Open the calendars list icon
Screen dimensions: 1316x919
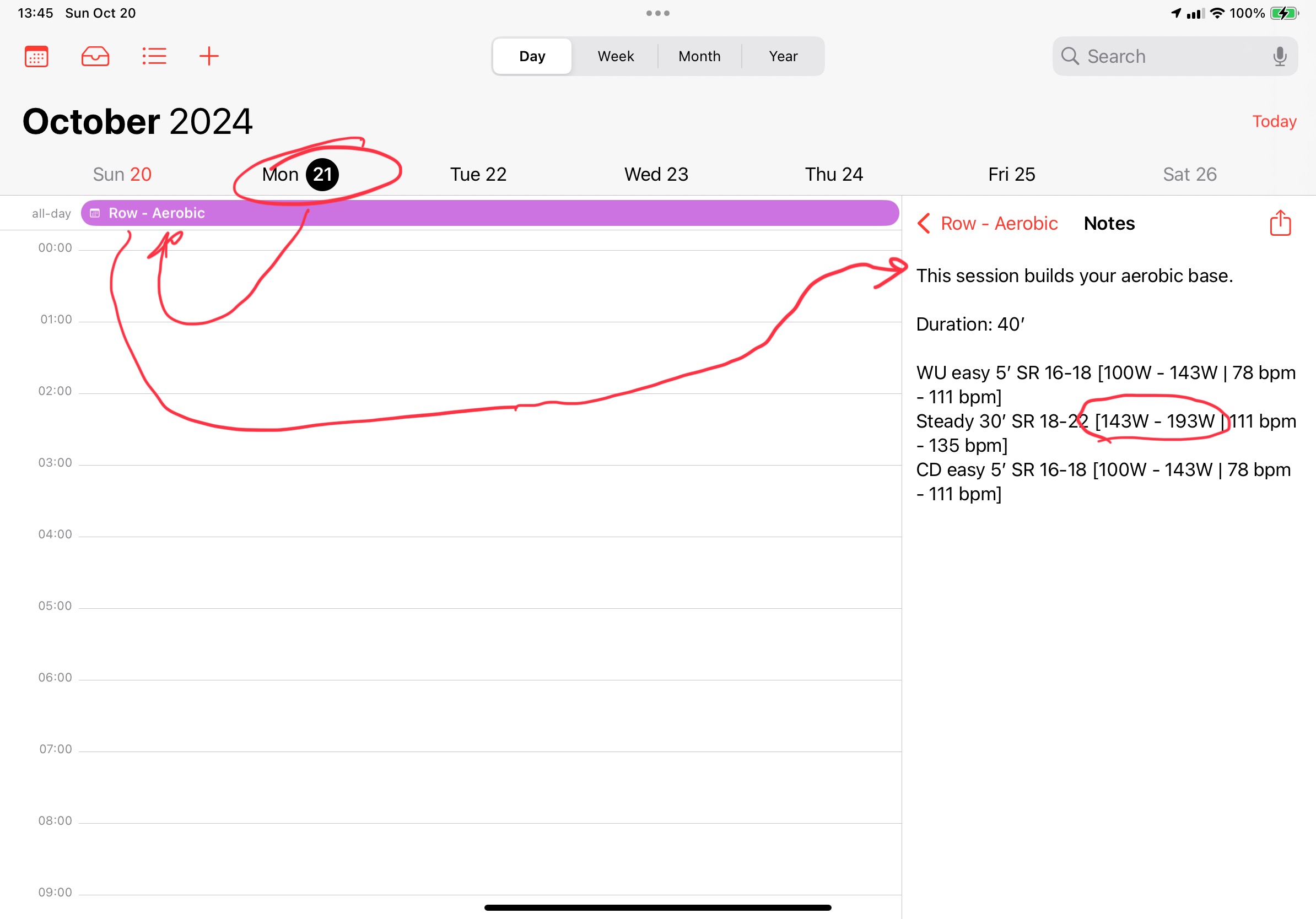(x=36, y=56)
